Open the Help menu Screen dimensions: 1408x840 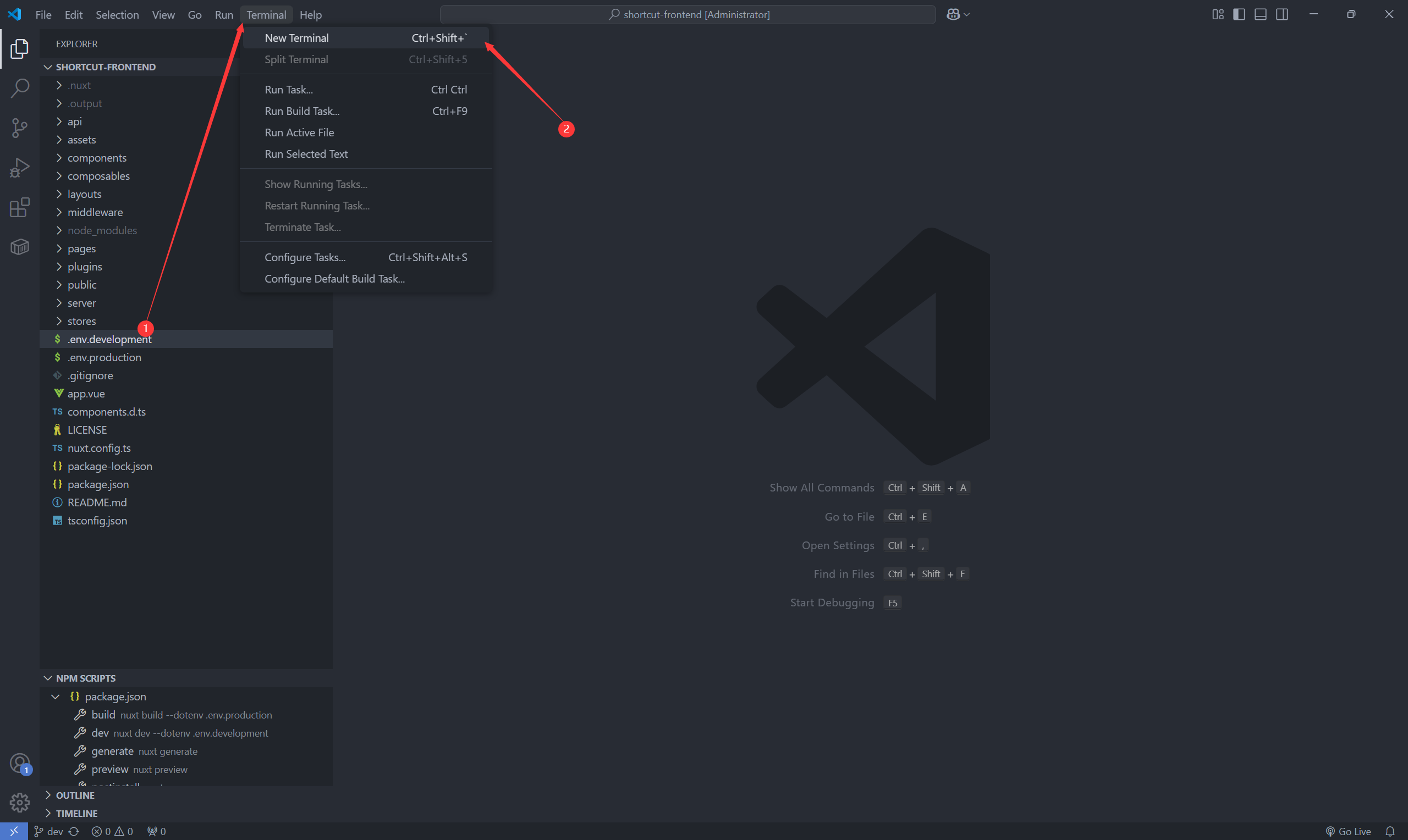310,15
